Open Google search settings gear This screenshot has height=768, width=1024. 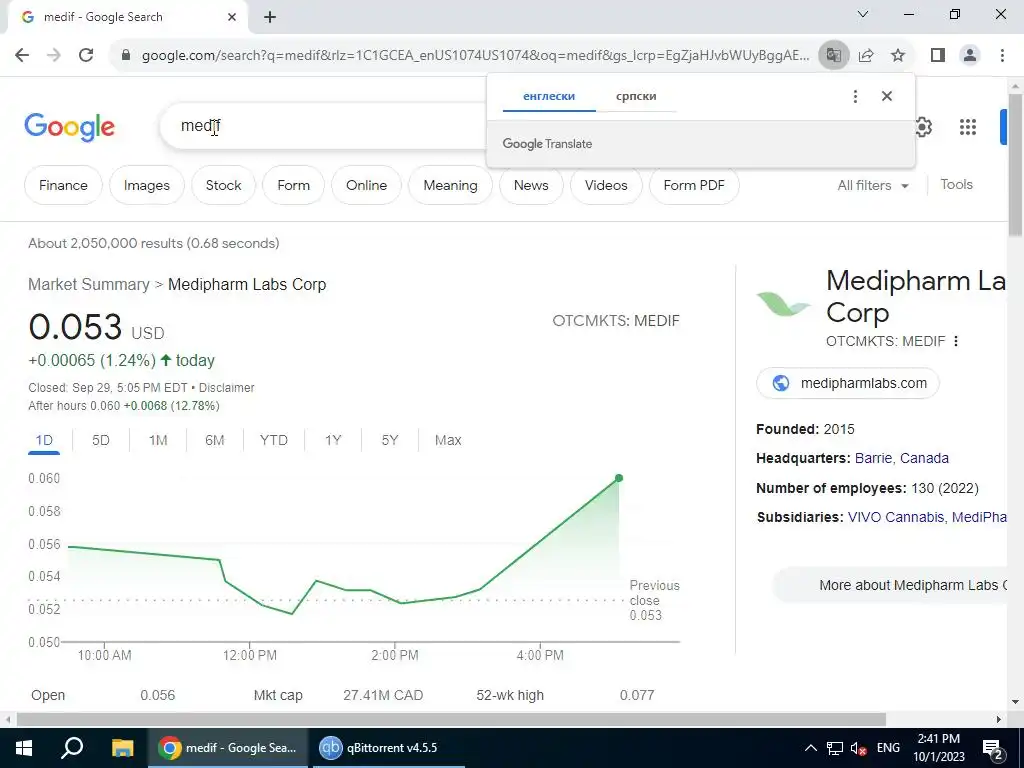(x=923, y=127)
